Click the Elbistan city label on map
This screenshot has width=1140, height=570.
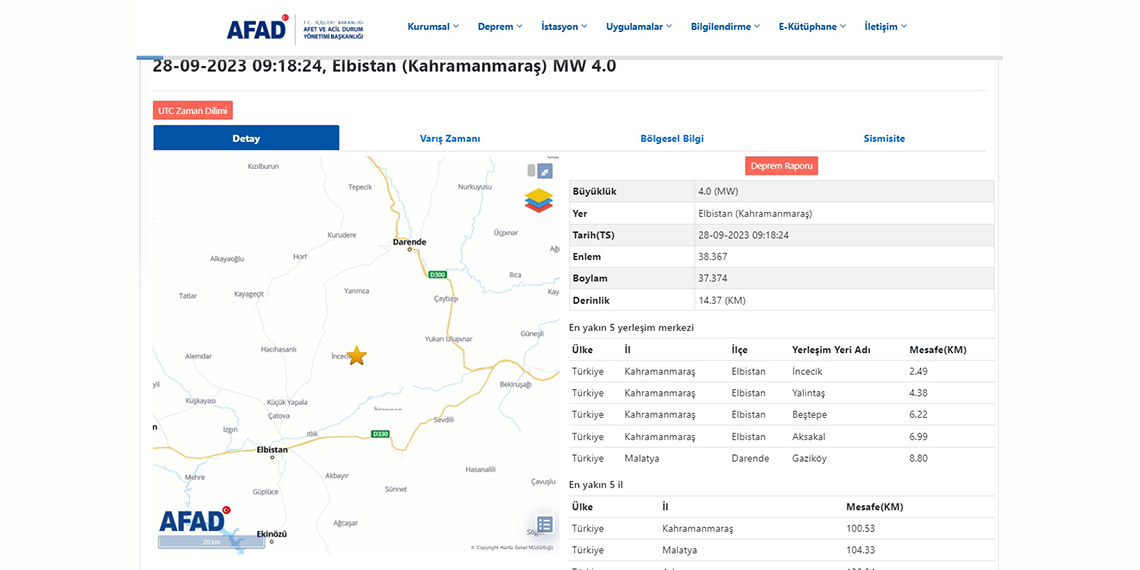(x=272, y=450)
